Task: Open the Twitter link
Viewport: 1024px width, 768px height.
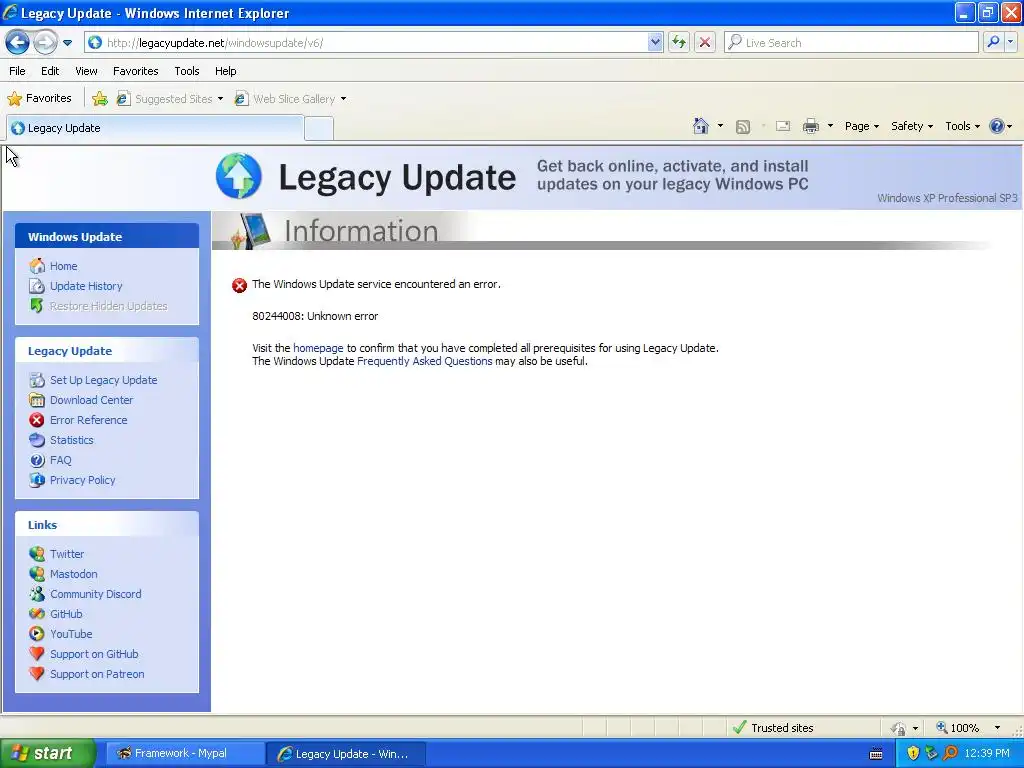Action: point(67,554)
